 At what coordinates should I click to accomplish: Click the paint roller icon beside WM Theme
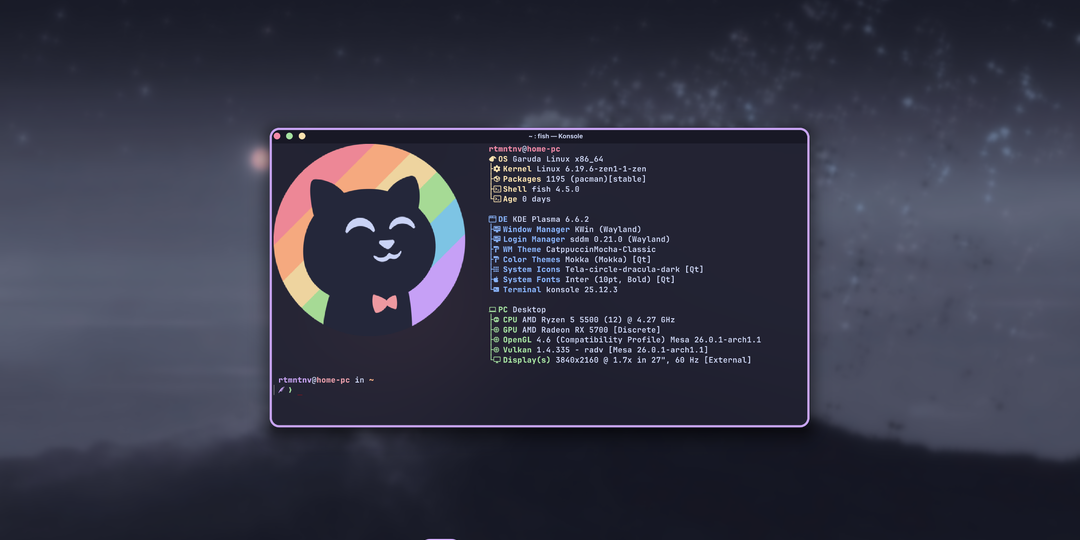point(497,249)
